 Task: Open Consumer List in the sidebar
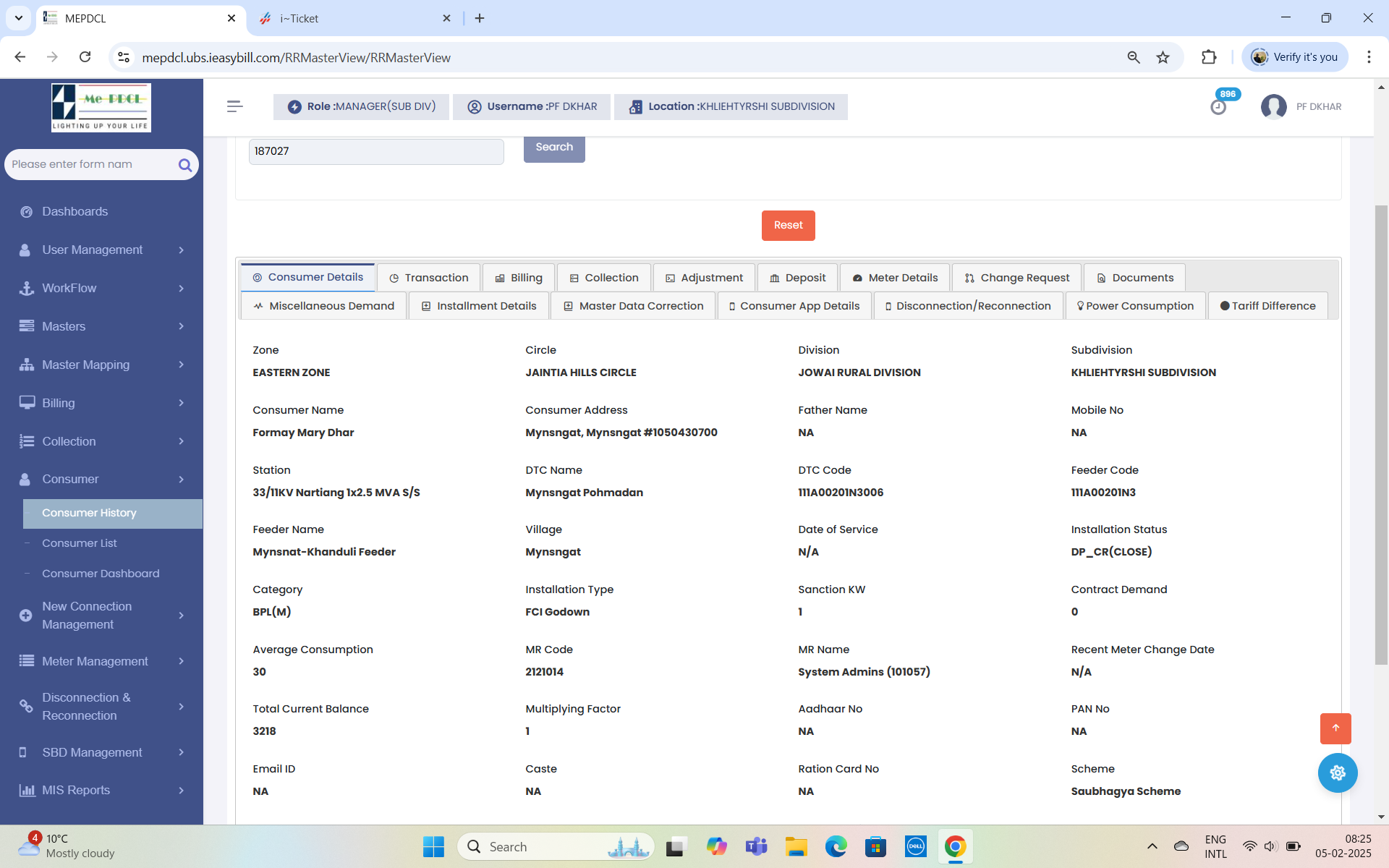(80, 543)
